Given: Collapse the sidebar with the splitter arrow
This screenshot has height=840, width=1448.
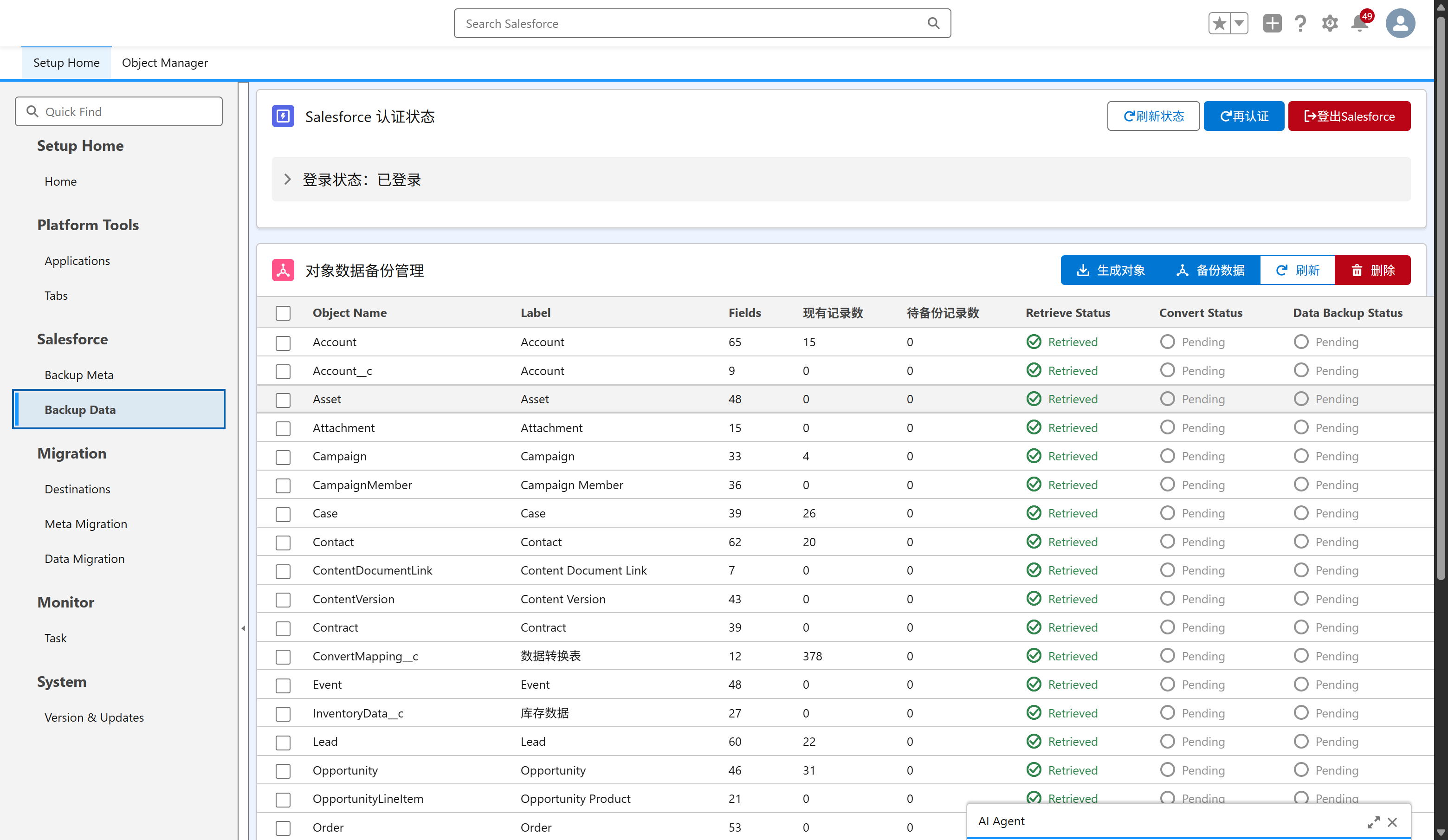Looking at the screenshot, I should [243, 628].
